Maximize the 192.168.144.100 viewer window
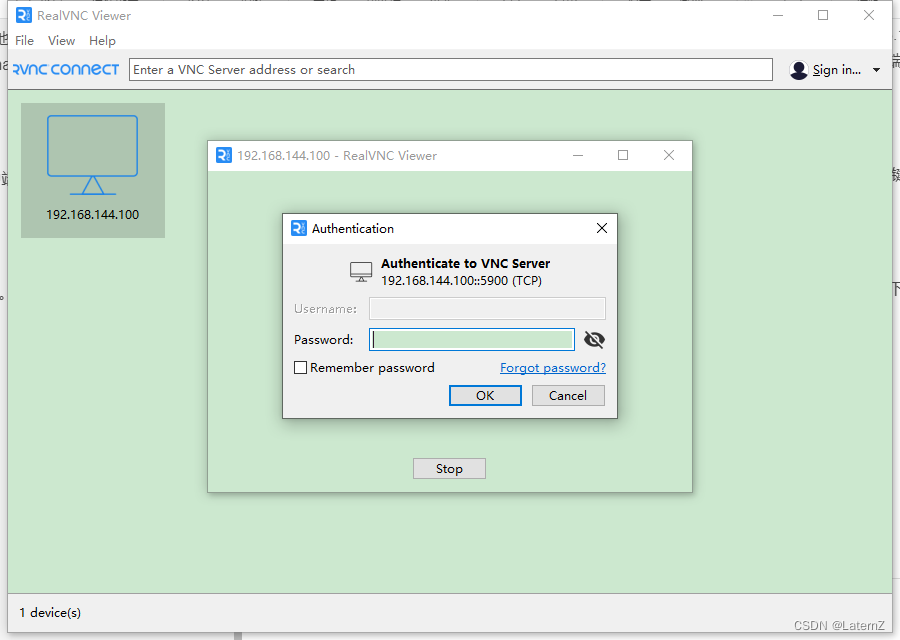This screenshot has width=900, height=640. tap(623, 156)
